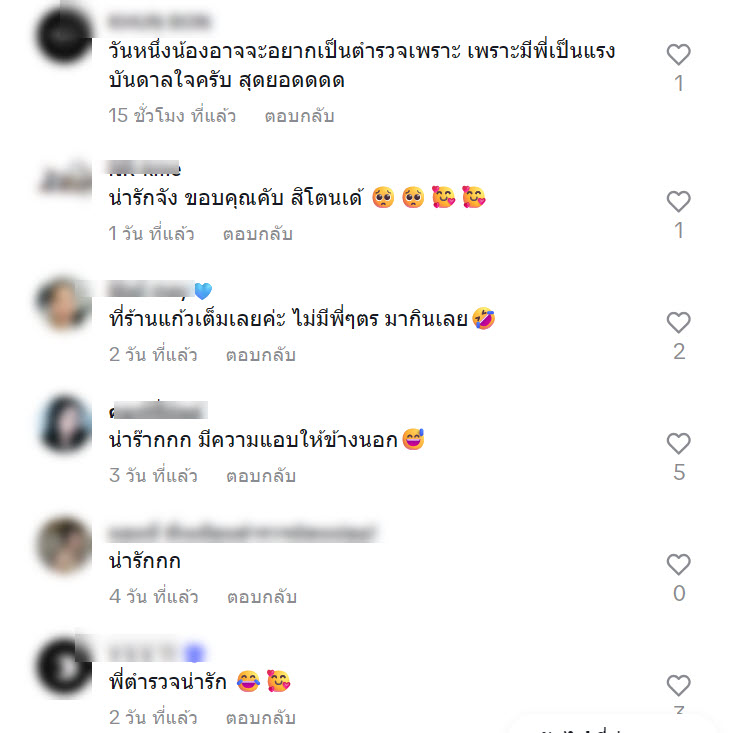
Task: Open username with blue heart emoji
Action: [x=160, y=290]
